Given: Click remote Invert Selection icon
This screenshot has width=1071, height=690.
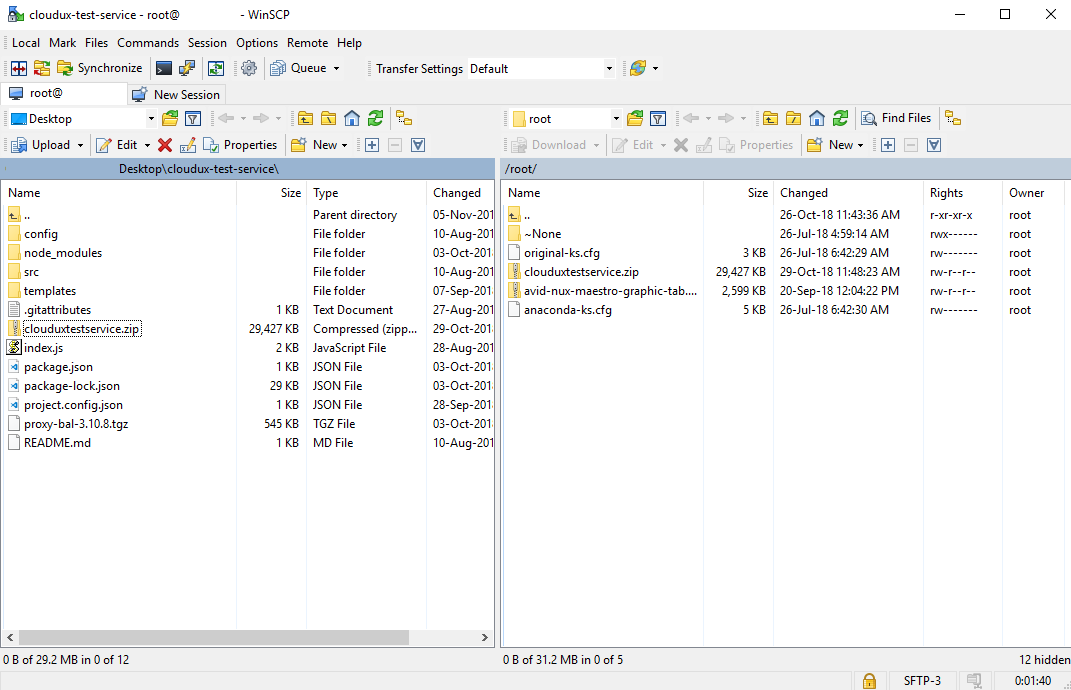Looking at the screenshot, I should (934, 145).
